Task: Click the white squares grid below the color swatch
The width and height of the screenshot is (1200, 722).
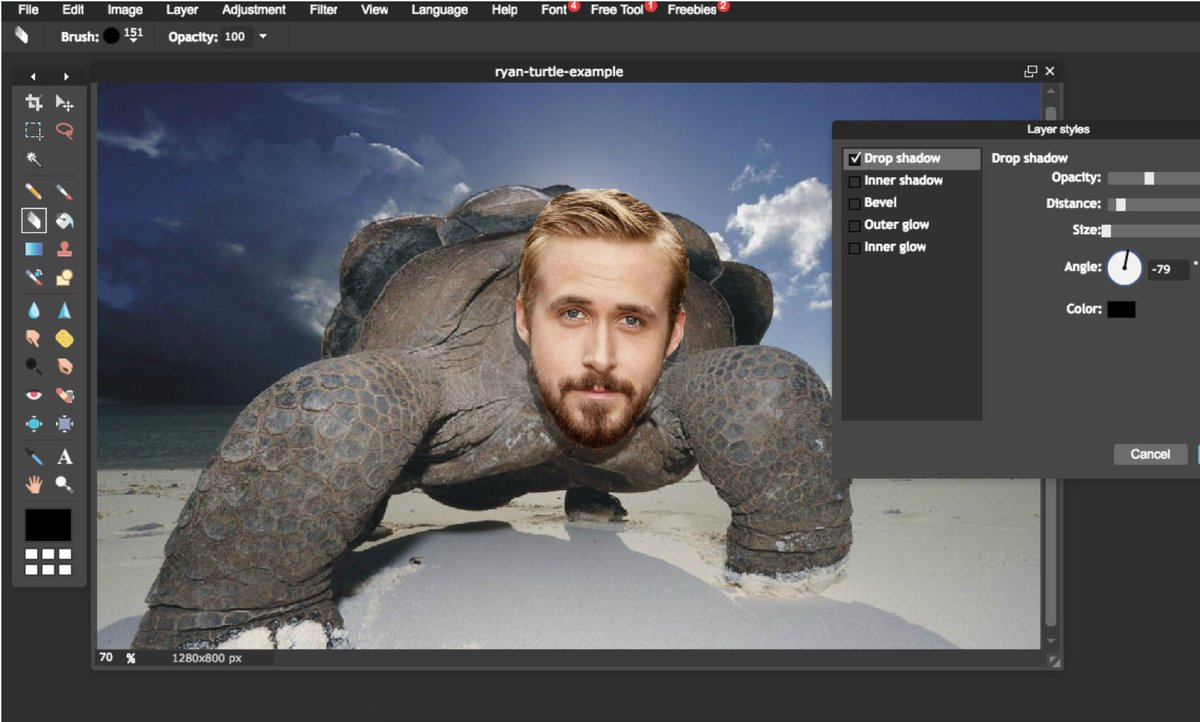Action: coord(48,561)
